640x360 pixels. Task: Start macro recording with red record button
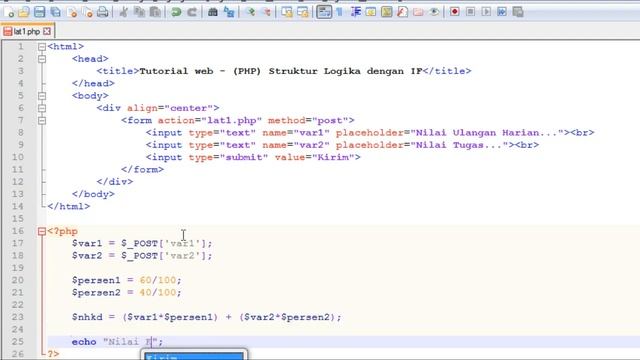455,12
